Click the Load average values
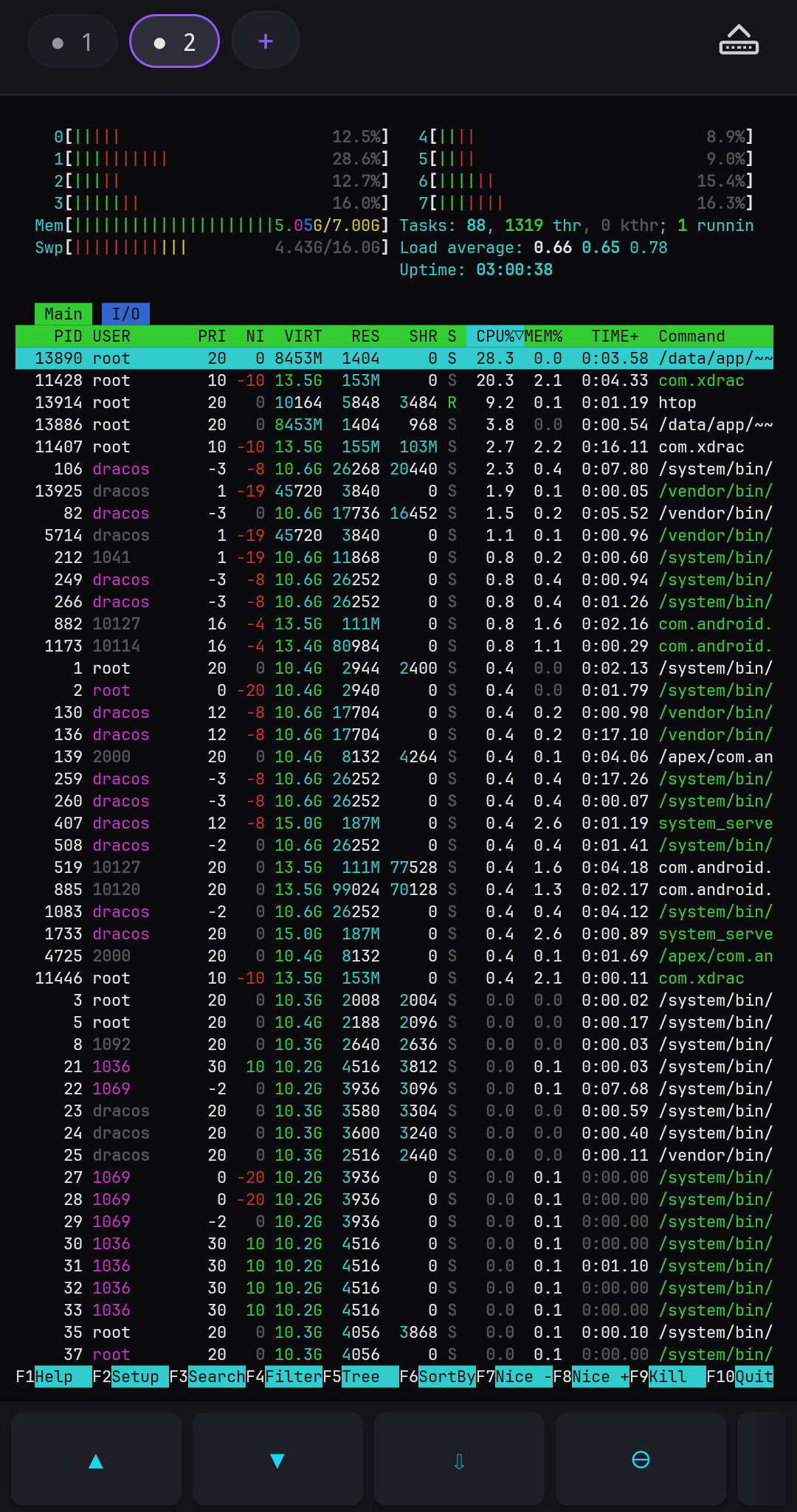 pos(601,247)
